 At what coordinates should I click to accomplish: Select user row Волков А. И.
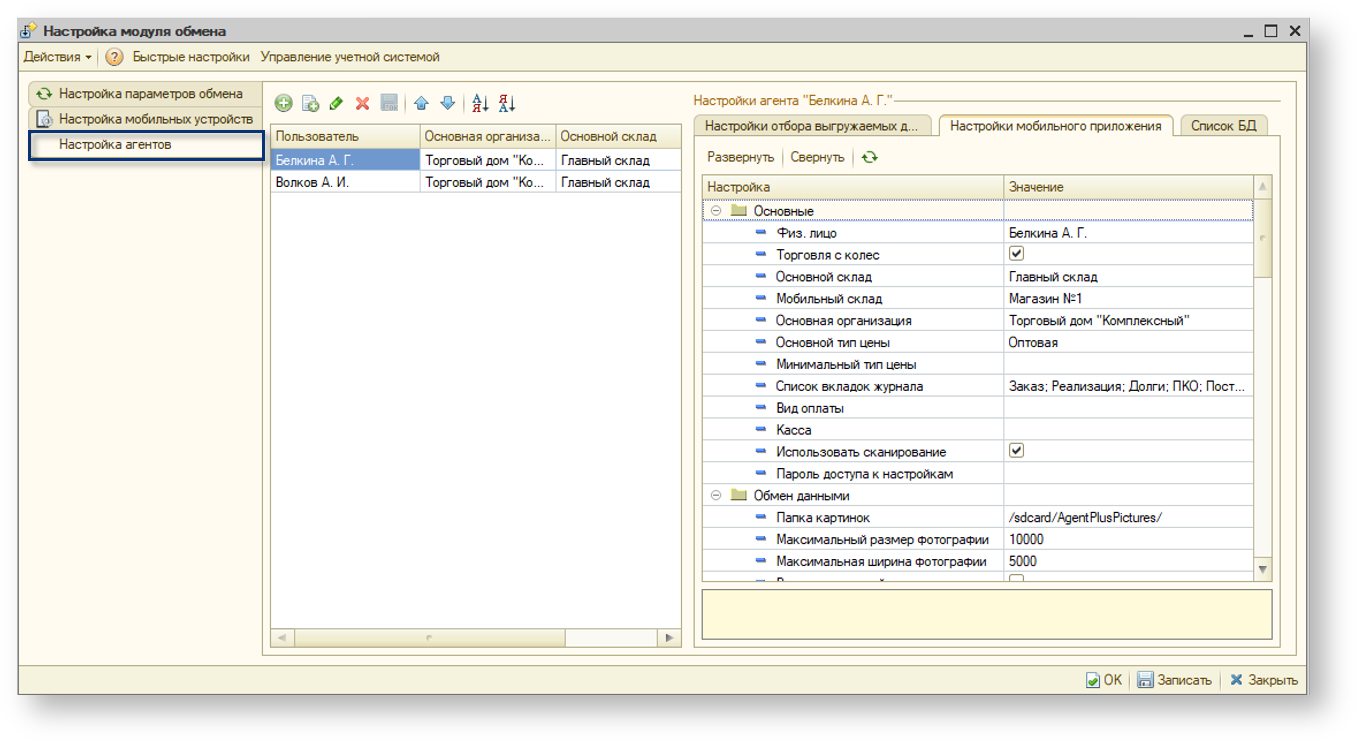click(x=345, y=183)
